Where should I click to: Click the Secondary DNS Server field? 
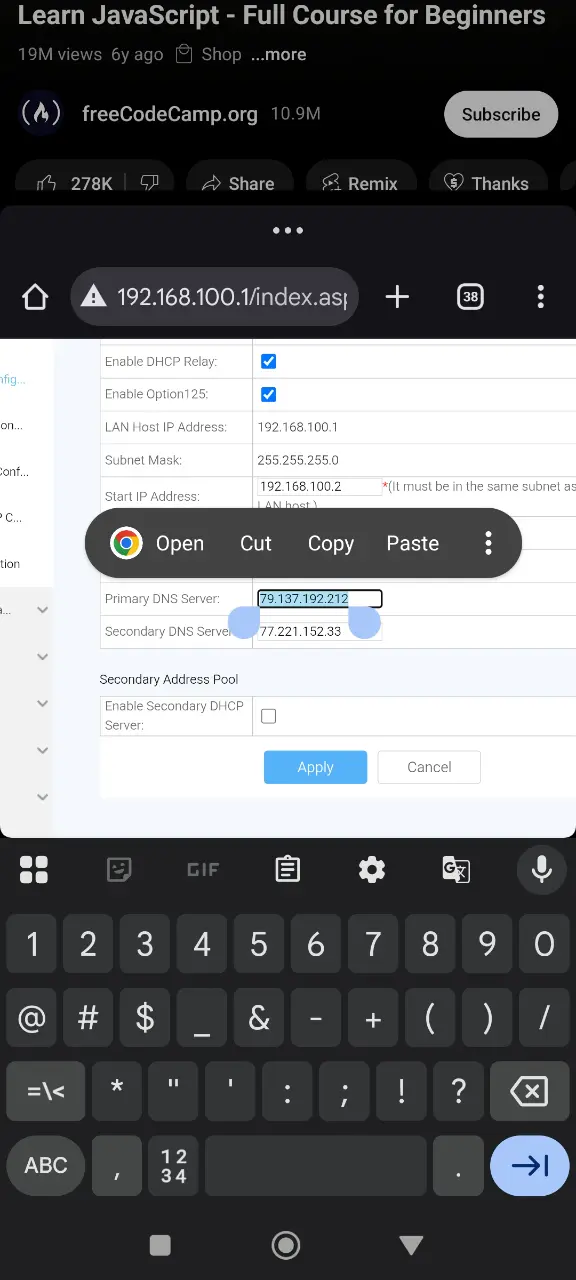tap(320, 632)
